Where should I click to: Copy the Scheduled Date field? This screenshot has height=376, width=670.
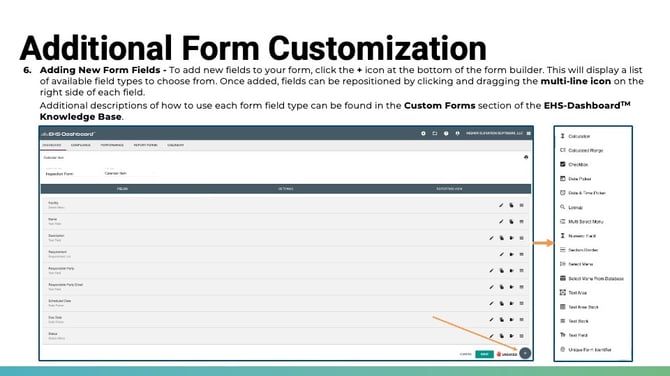click(x=502, y=303)
